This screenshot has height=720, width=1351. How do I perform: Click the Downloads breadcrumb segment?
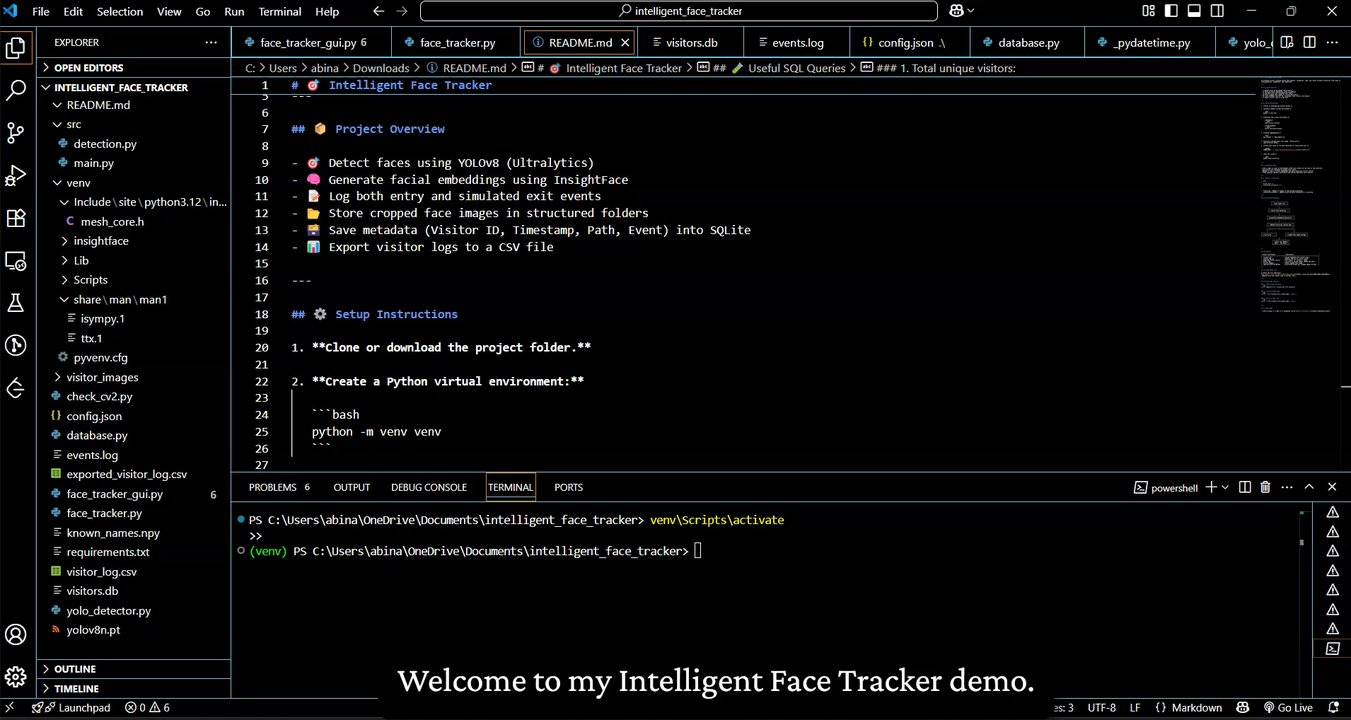tap(381, 68)
